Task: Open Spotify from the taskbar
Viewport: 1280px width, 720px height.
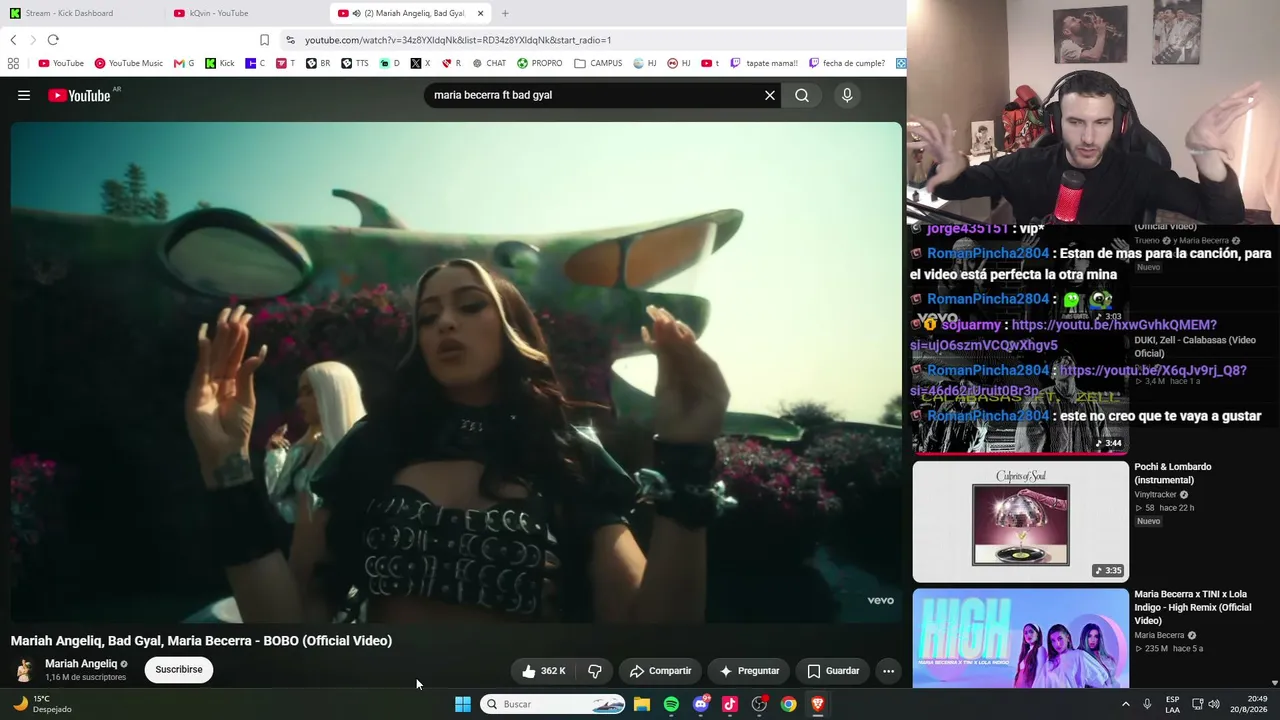Action: 671,704
